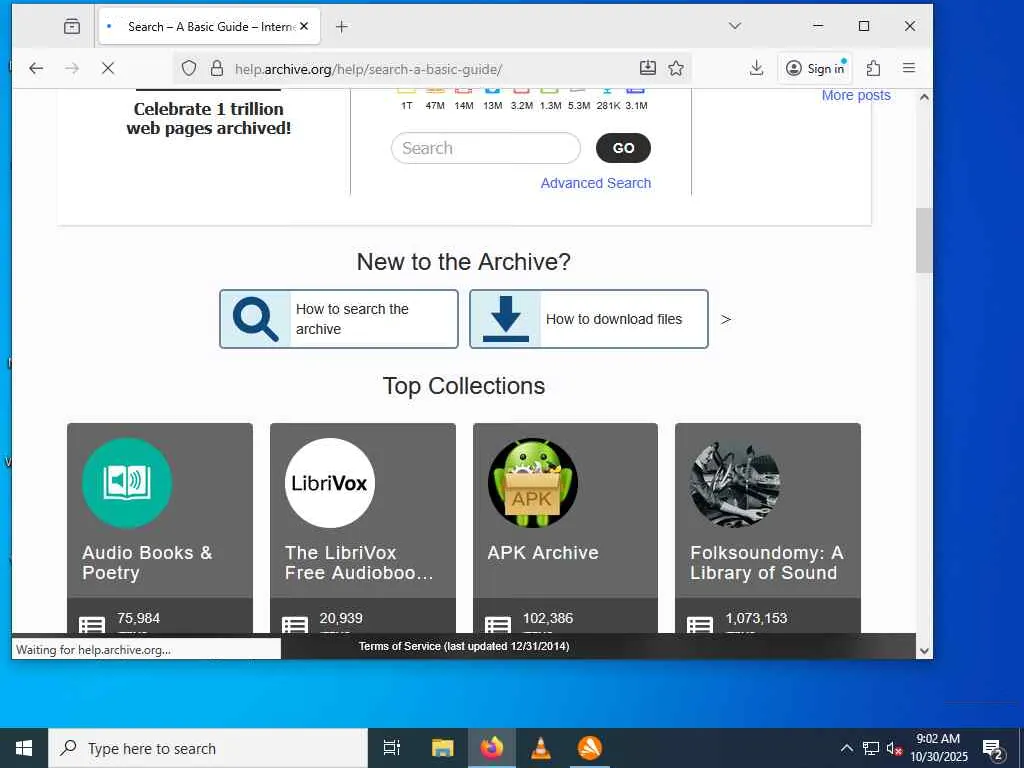Viewport: 1024px width, 768px height.
Task: Click the site security padlock icon
Action: click(x=217, y=69)
